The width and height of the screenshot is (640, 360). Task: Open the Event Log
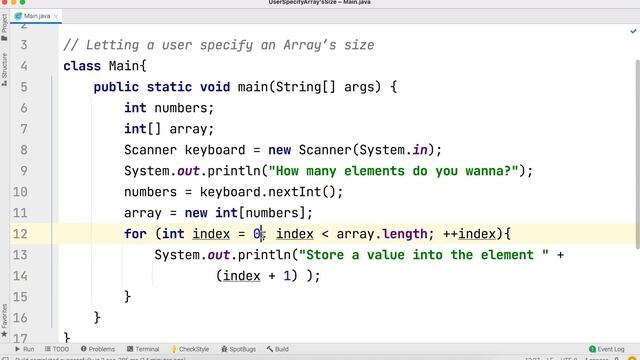pos(607,349)
